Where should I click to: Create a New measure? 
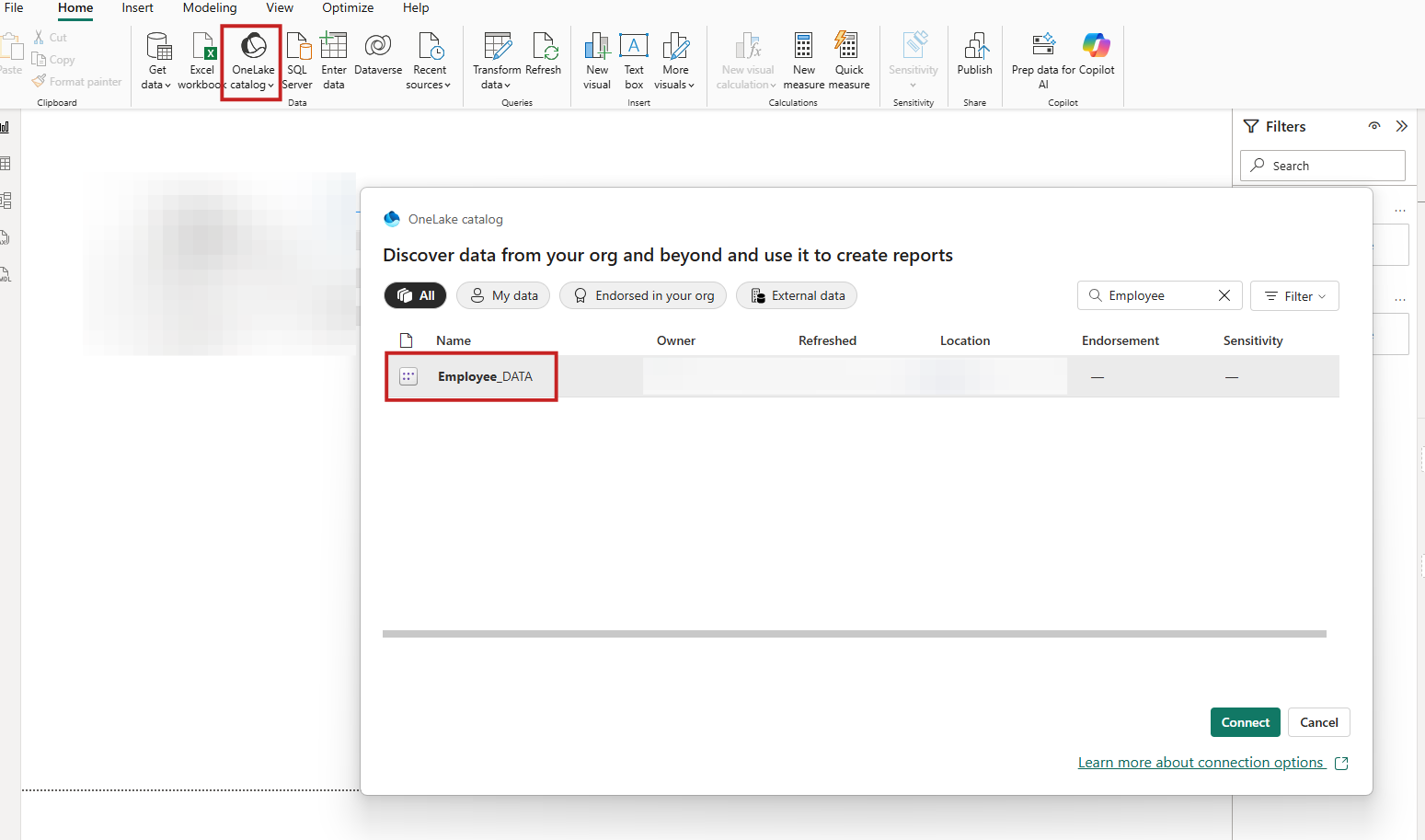[x=804, y=61]
